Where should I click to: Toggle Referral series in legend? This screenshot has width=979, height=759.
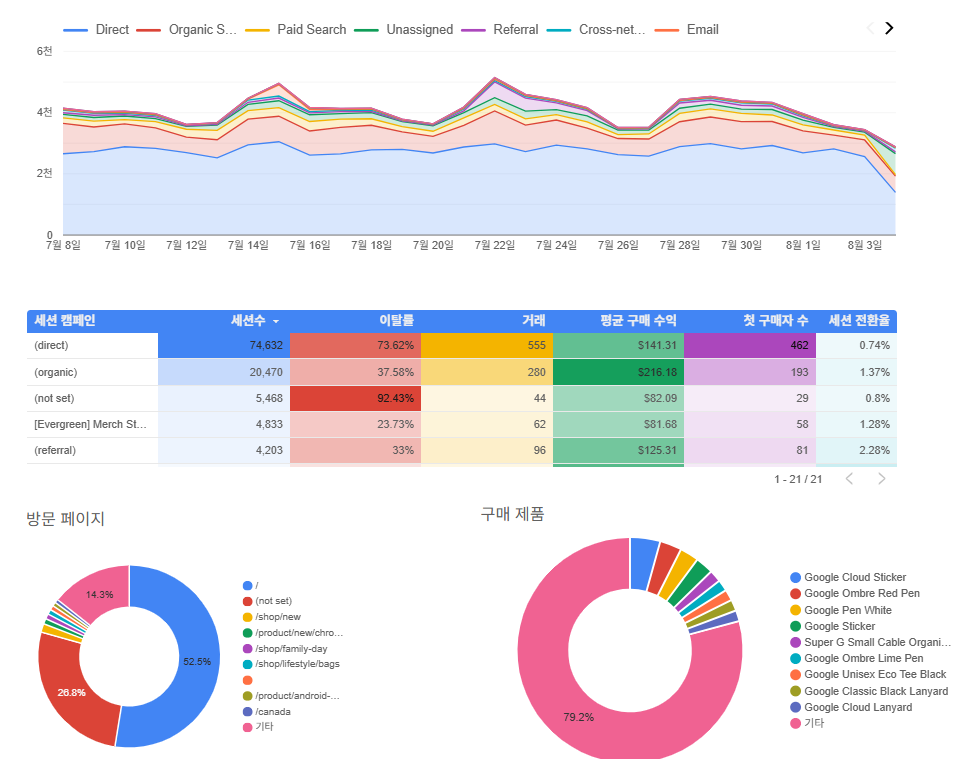click(x=499, y=29)
